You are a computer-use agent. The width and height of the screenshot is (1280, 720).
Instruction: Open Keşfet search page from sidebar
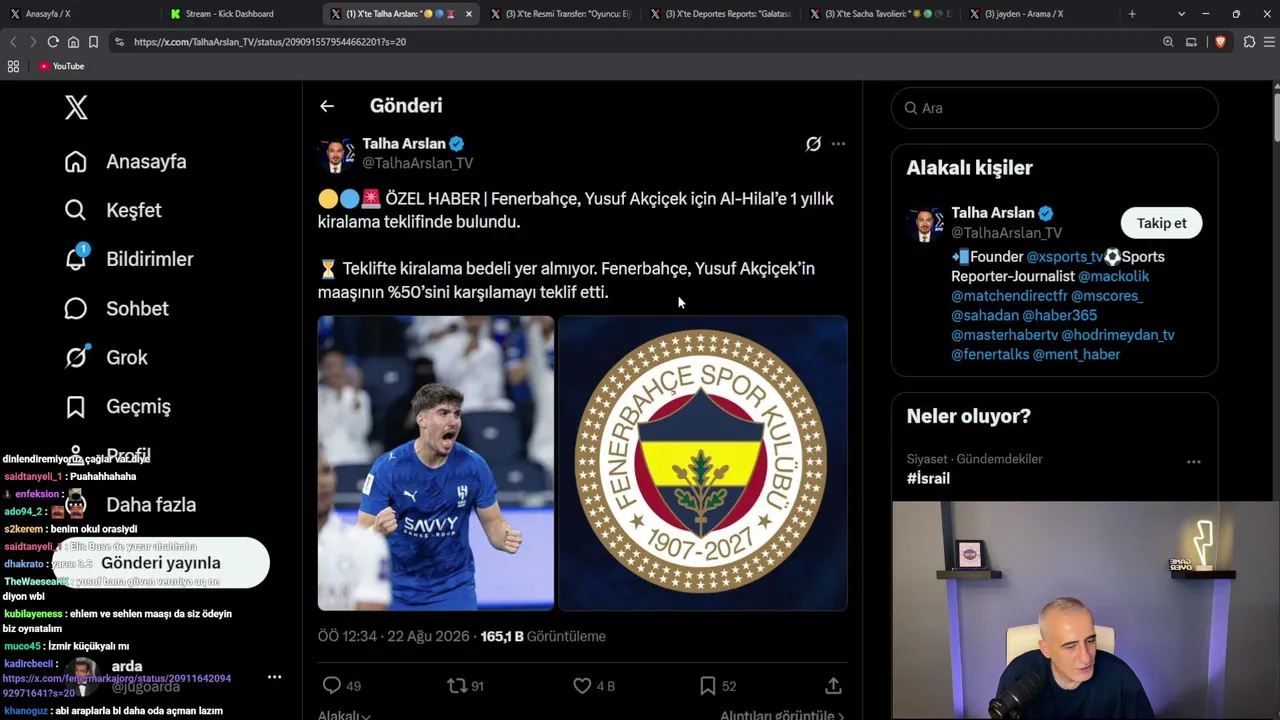pos(113,210)
